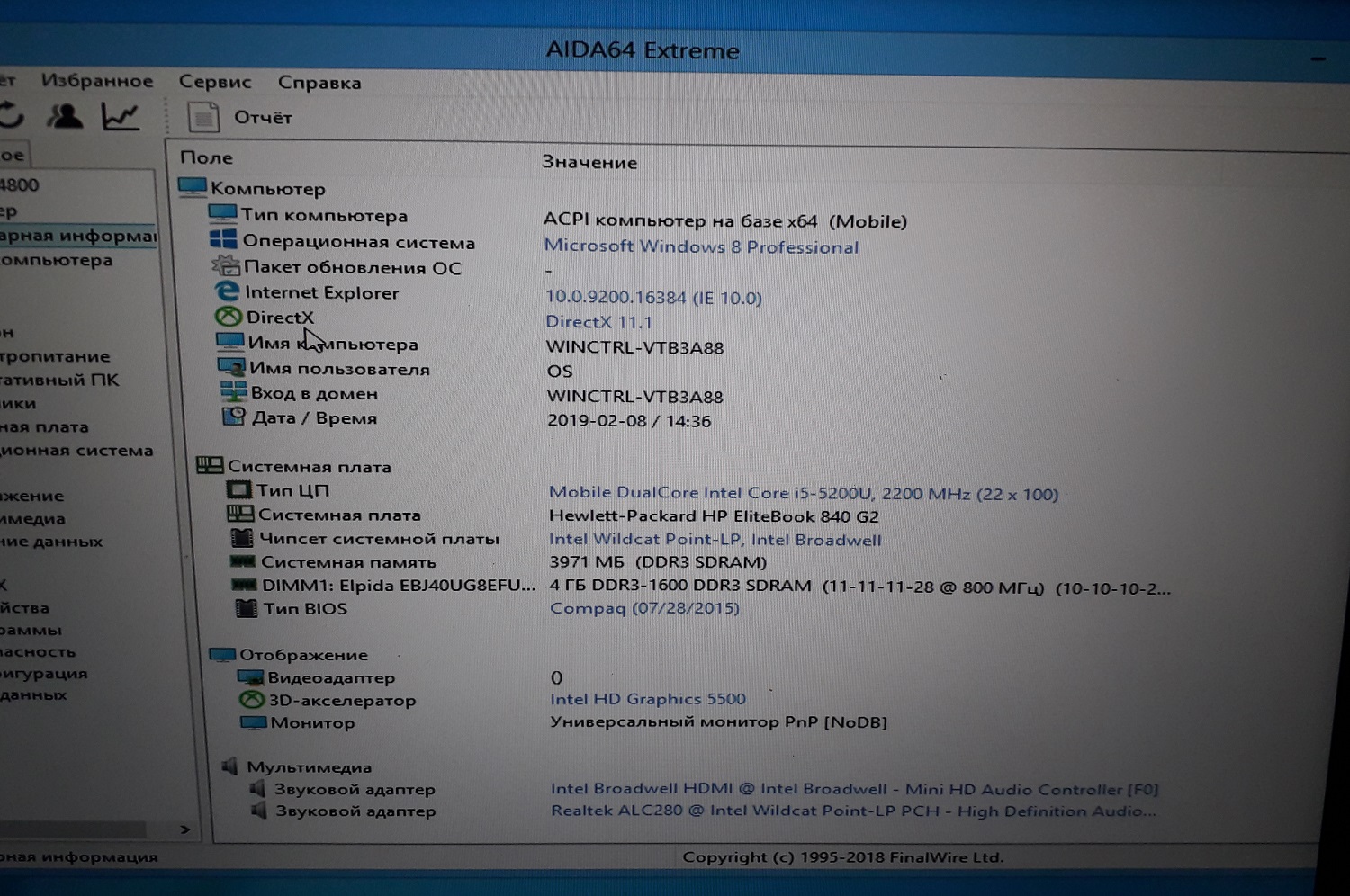Click the 3D-акселератор icon

point(252,699)
